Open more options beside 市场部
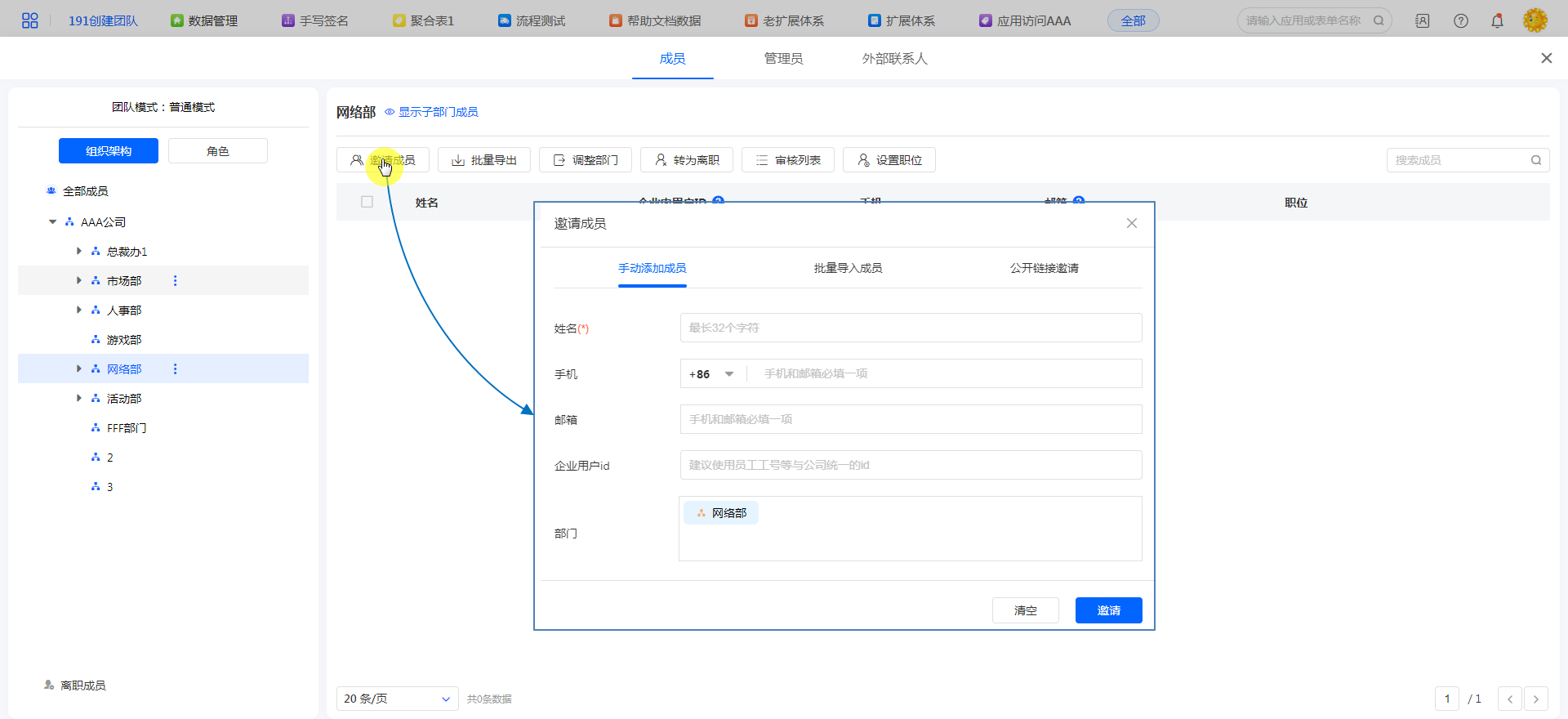Image resolution: width=1568 pixels, height=719 pixels. tap(175, 281)
